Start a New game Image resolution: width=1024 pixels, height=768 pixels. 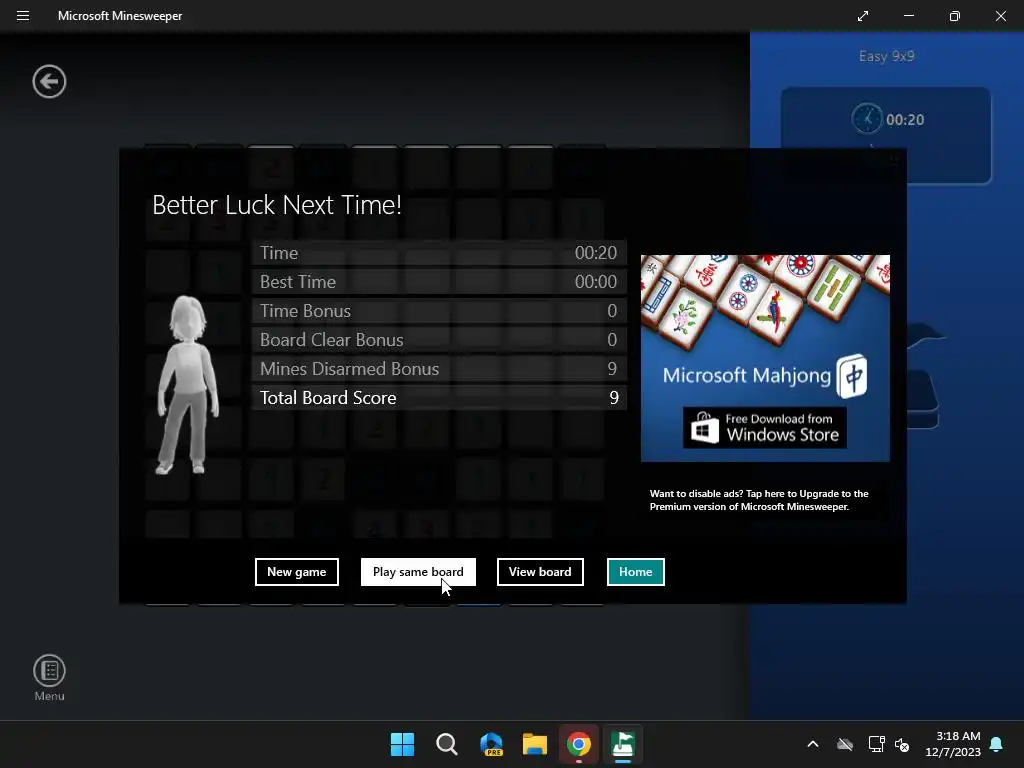[x=296, y=572]
